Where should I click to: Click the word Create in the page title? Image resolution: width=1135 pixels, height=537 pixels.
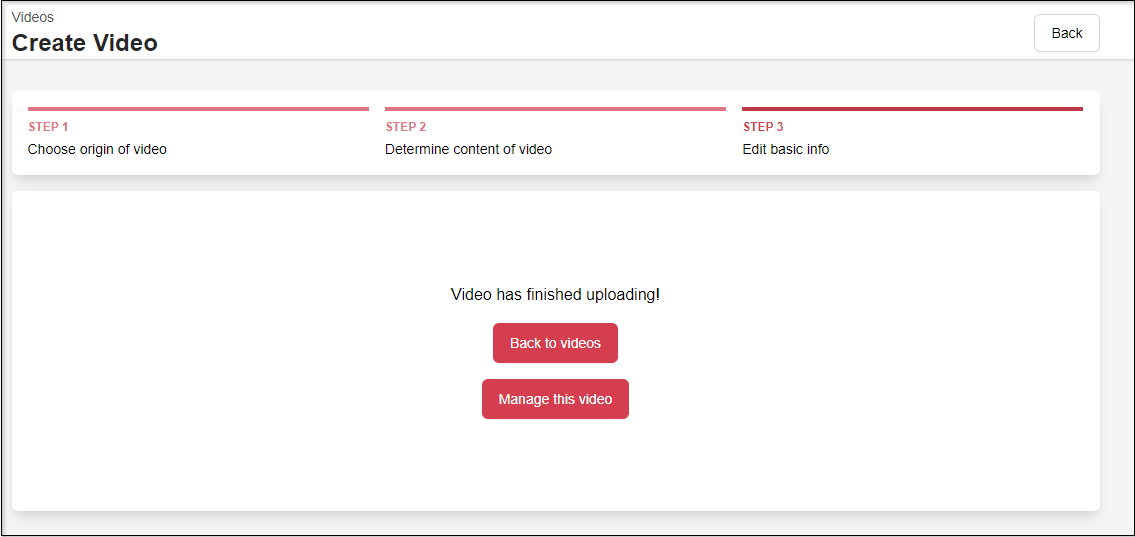click(x=49, y=43)
